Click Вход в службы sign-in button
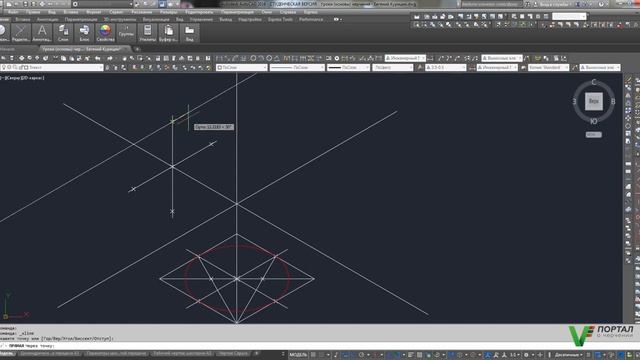The height and width of the screenshot is (360, 640). point(554,4)
